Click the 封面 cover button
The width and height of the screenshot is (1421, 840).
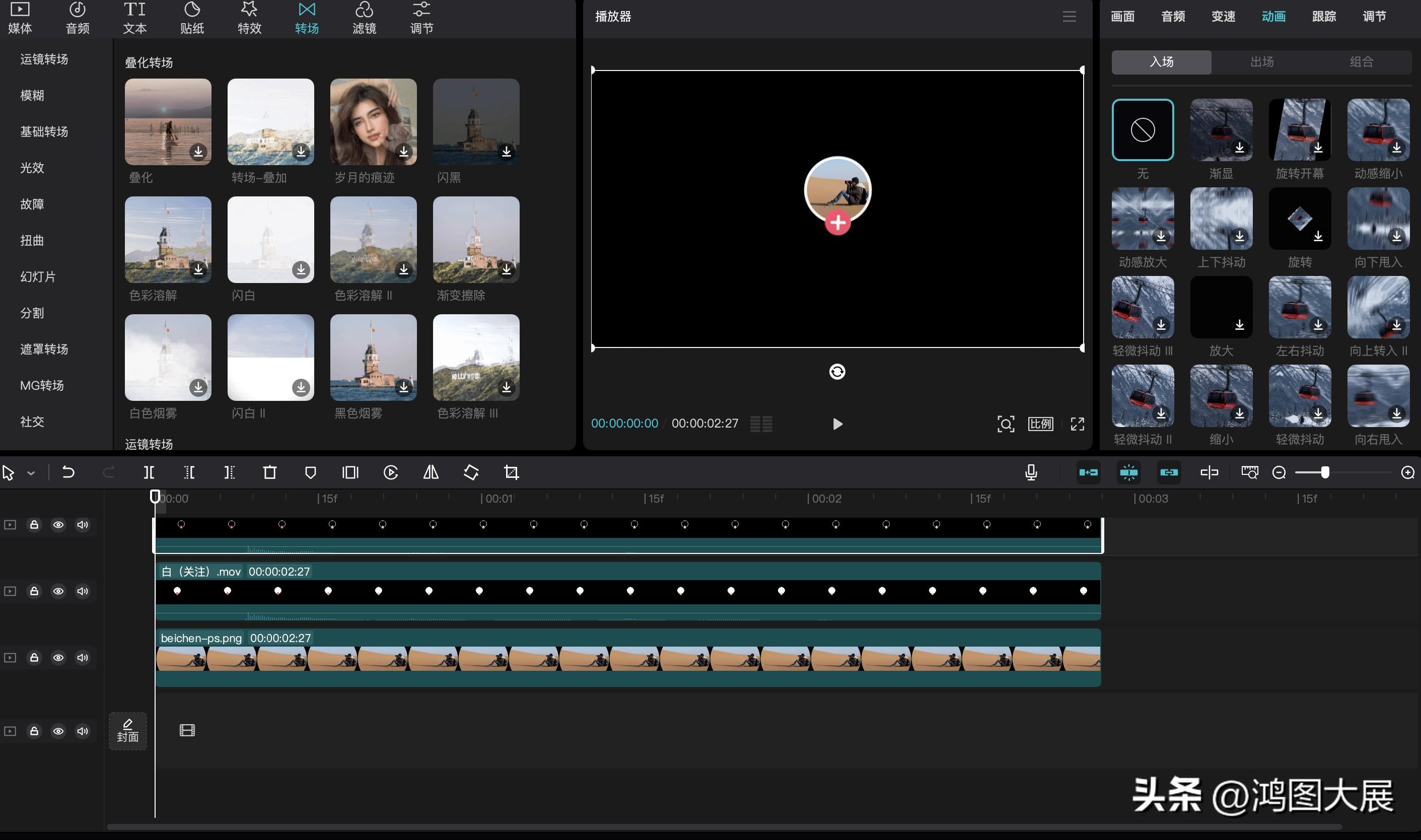[x=128, y=731]
